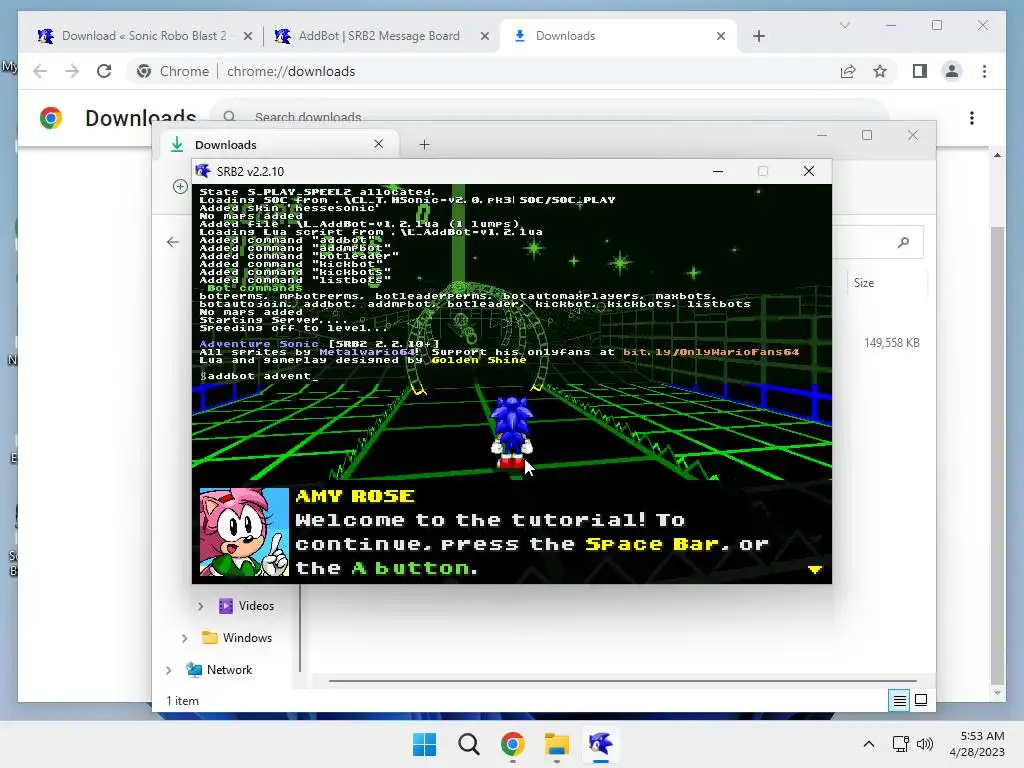Open a new Chrome tab
The width and height of the screenshot is (1024, 768).
click(759, 37)
